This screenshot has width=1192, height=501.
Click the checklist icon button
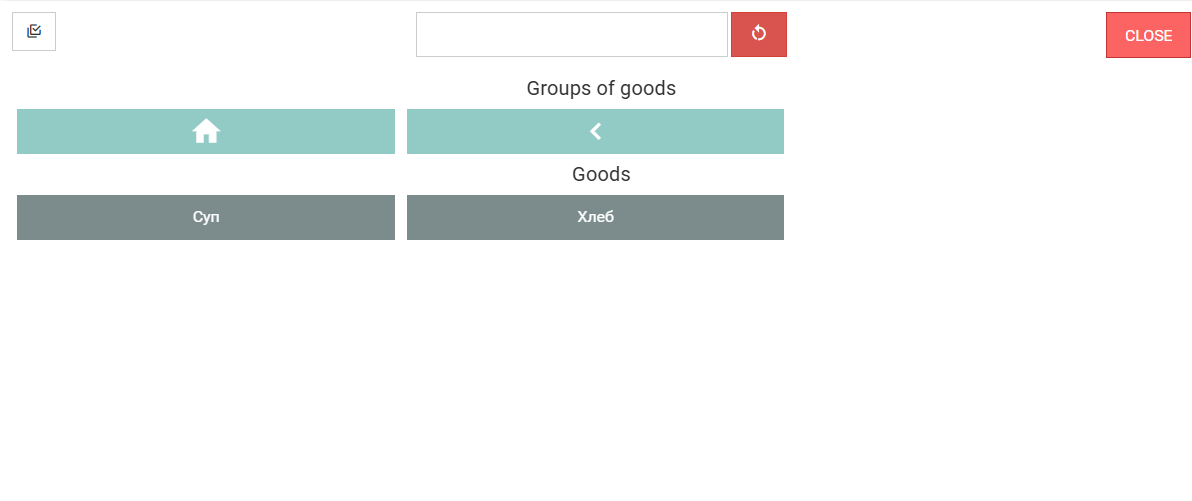pos(34,32)
